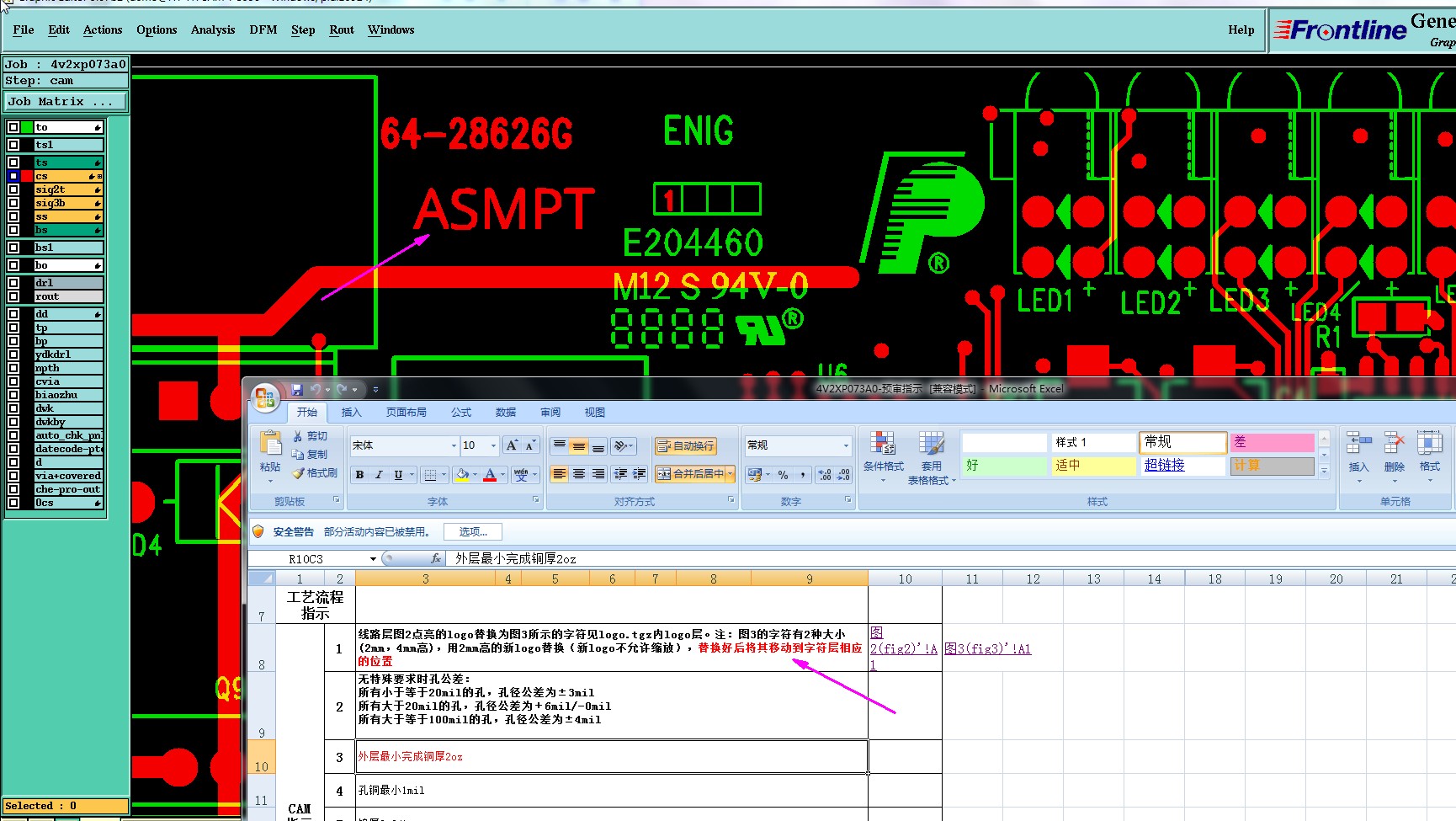Apply percent style to cell

point(784,475)
